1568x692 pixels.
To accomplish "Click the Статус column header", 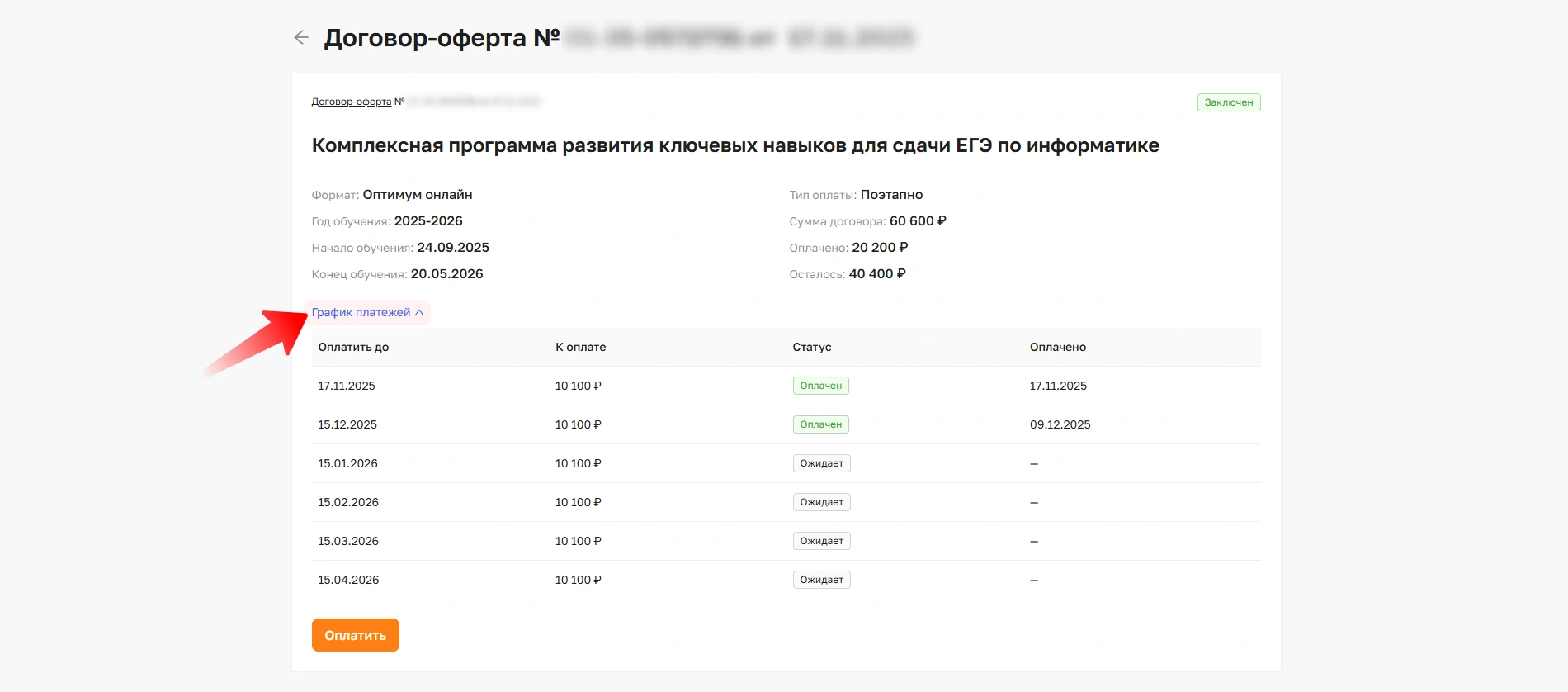I will (811, 347).
